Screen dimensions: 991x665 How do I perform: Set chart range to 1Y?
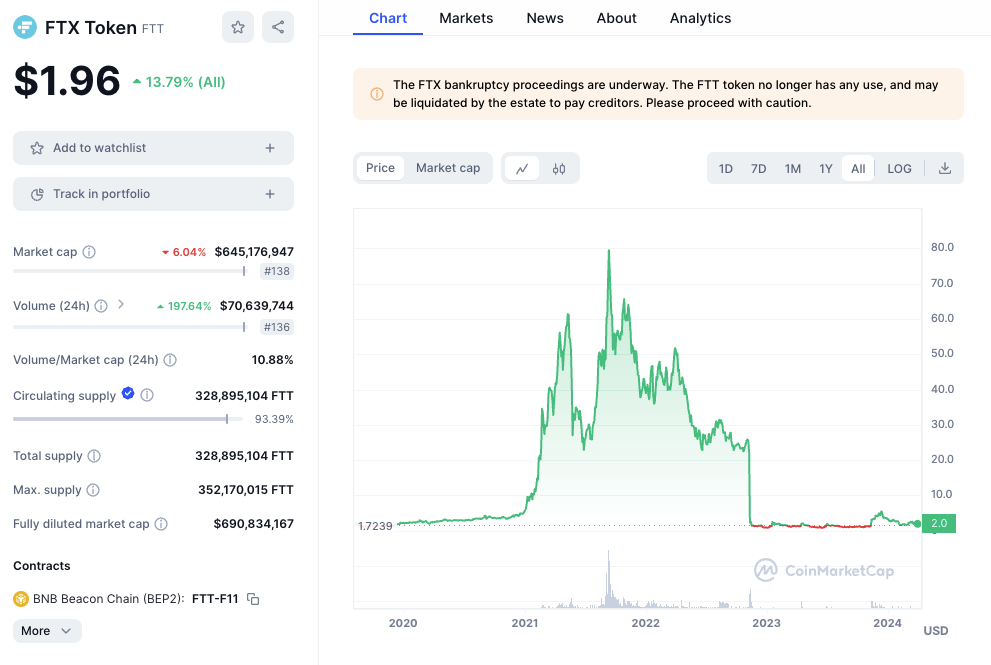click(825, 169)
